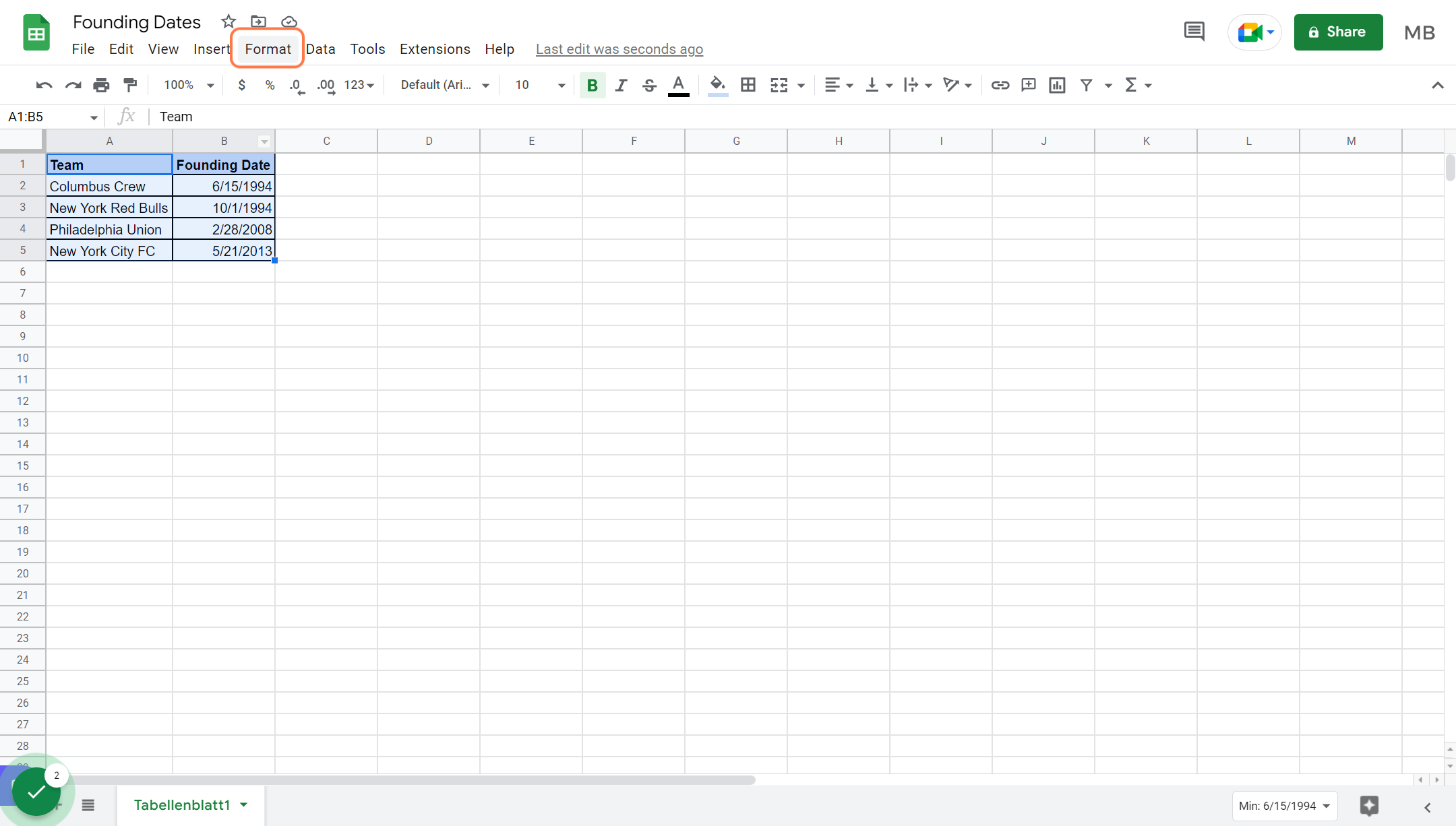Toggle strikethrough formatting
The height and width of the screenshot is (826, 1456).
coord(649,85)
